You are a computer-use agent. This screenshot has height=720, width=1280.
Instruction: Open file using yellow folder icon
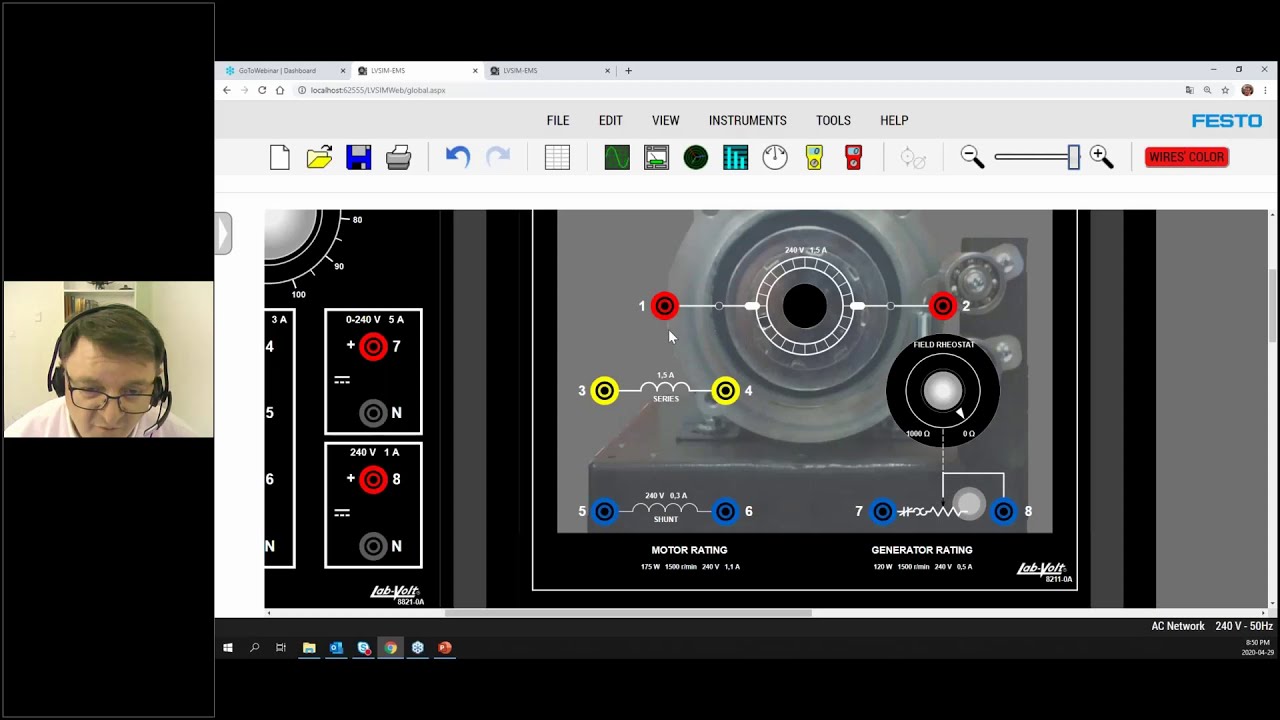click(x=319, y=157)
